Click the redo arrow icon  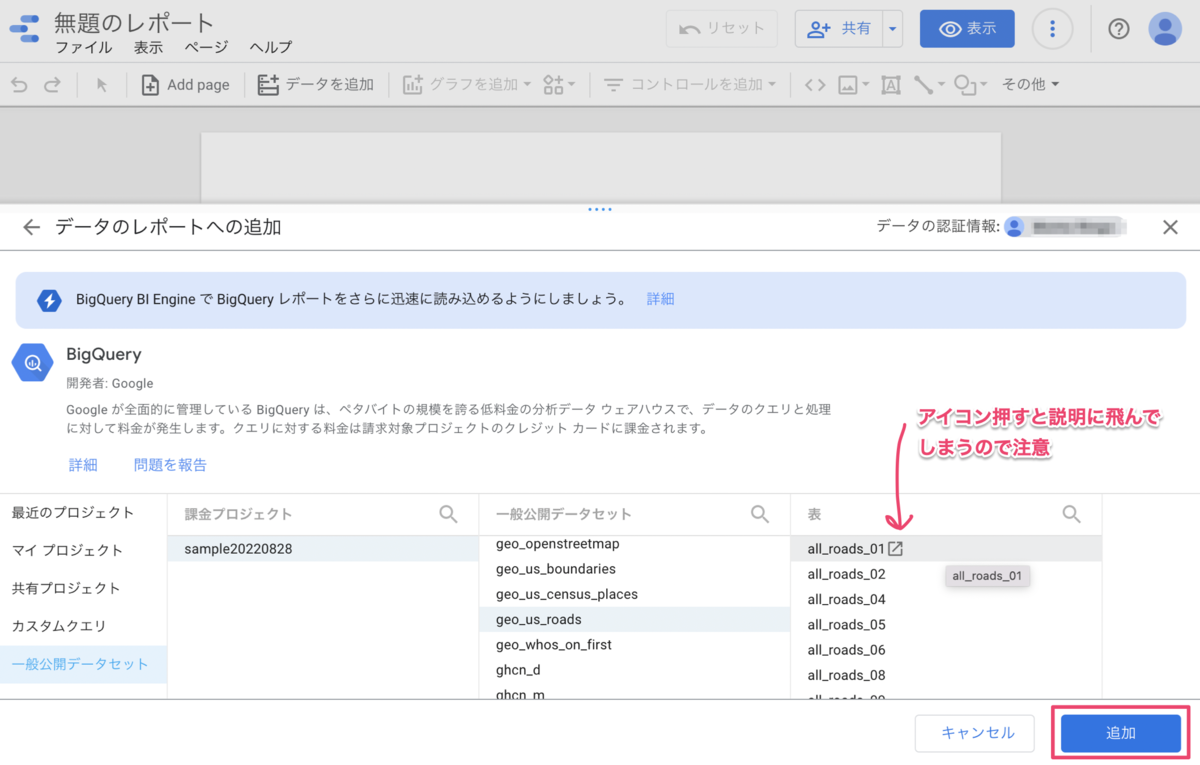52,85
